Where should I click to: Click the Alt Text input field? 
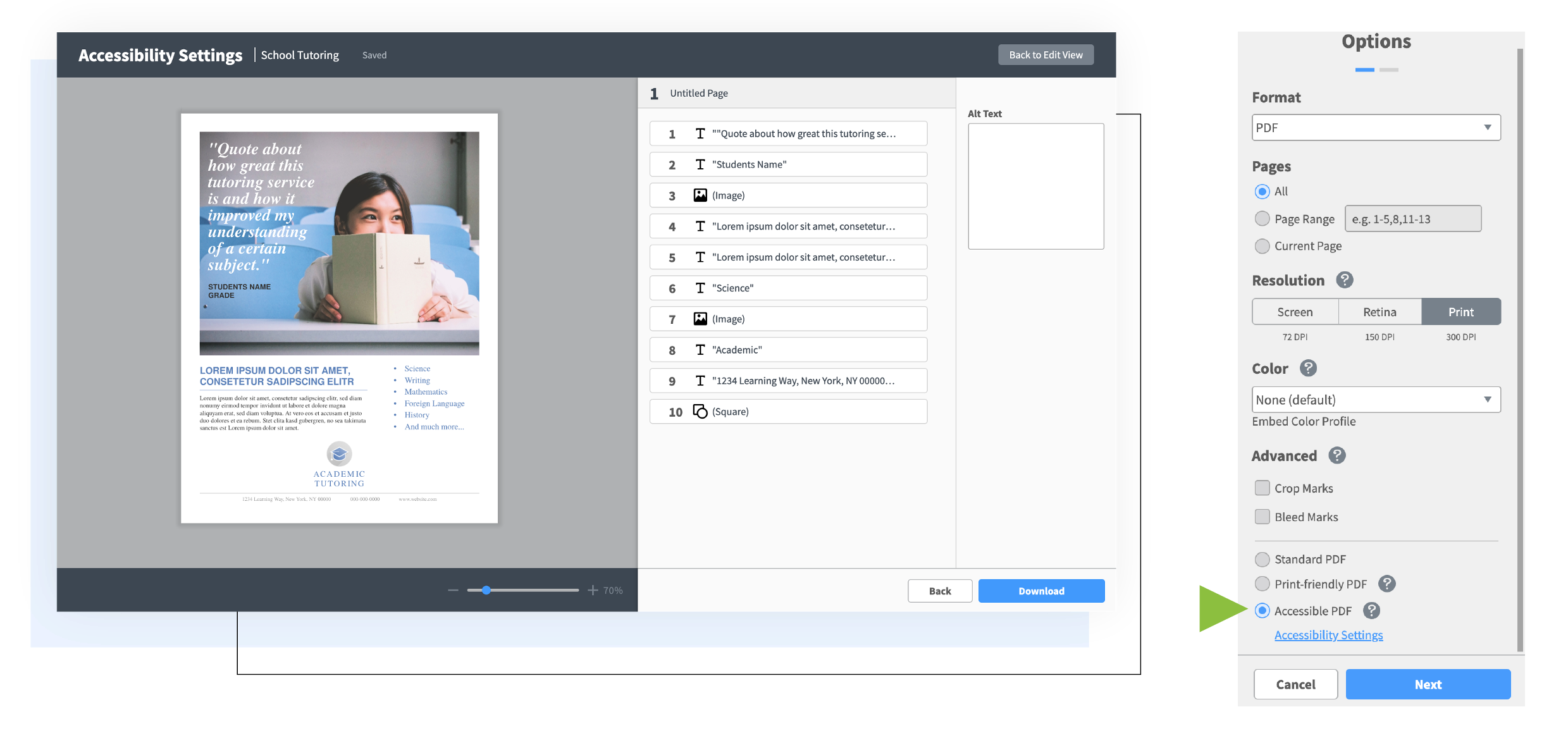click(1035, 185)
